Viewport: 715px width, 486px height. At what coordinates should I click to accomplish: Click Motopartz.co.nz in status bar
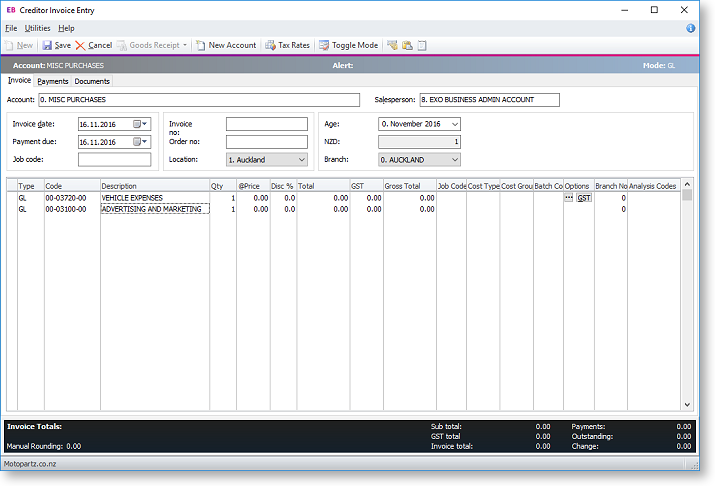click(x=30, y=464)
